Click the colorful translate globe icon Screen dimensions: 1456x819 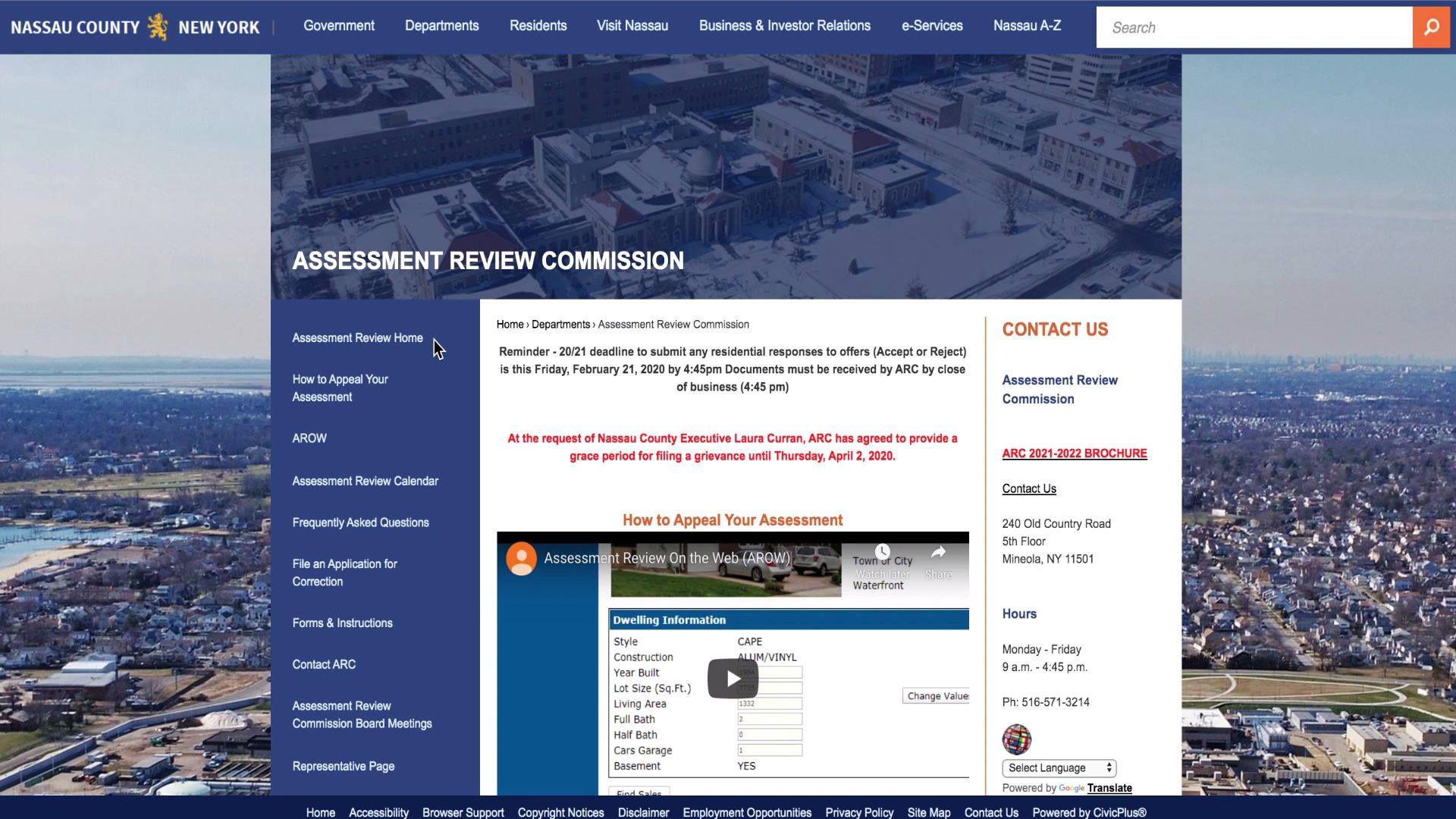point(1017,739)
